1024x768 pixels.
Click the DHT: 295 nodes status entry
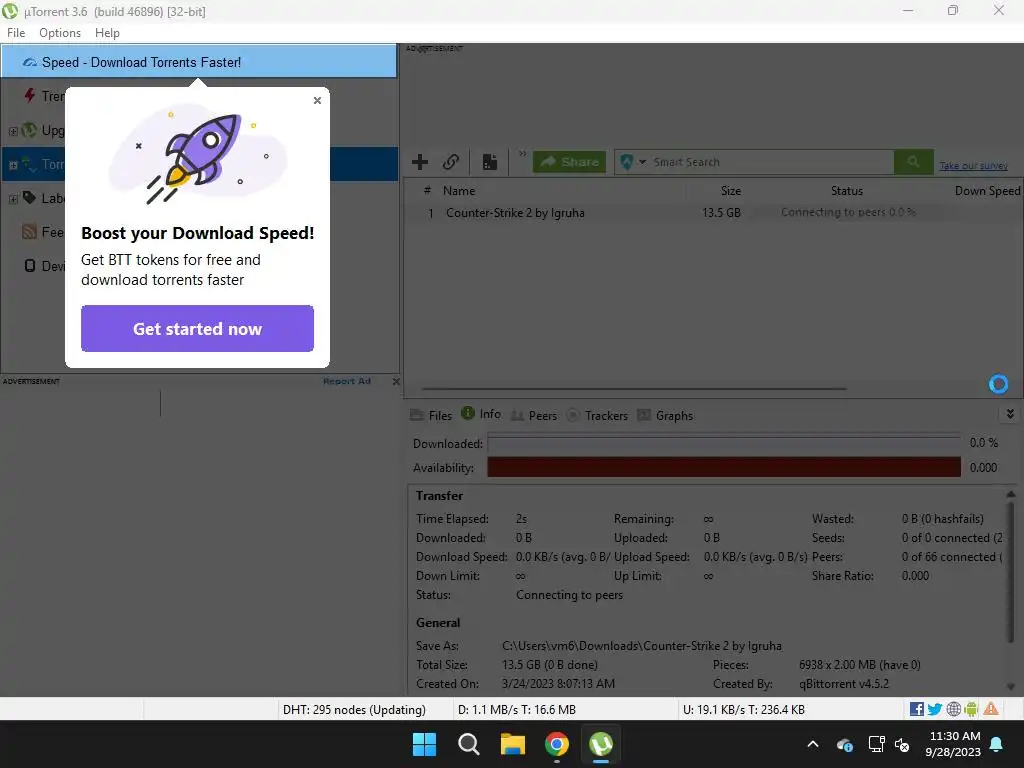[354, 709]
